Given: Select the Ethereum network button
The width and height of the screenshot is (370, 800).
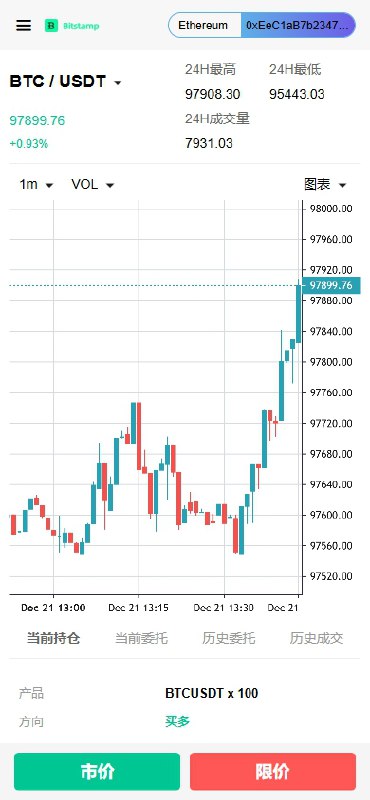Looking at the screenshot, I should pyautogui.click(x=204, y=26).
